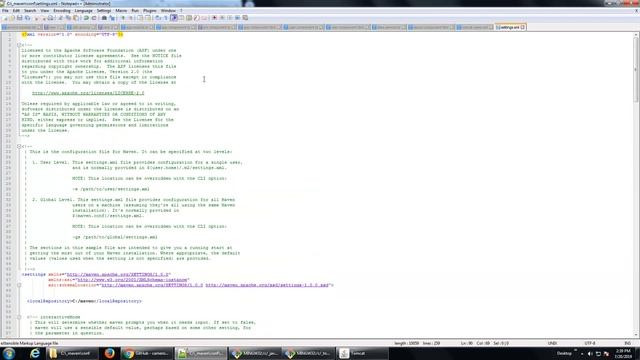Select the settings.xml tab
Image resolution: width=640 pixels, height=360 pixels.
(510, 27)
